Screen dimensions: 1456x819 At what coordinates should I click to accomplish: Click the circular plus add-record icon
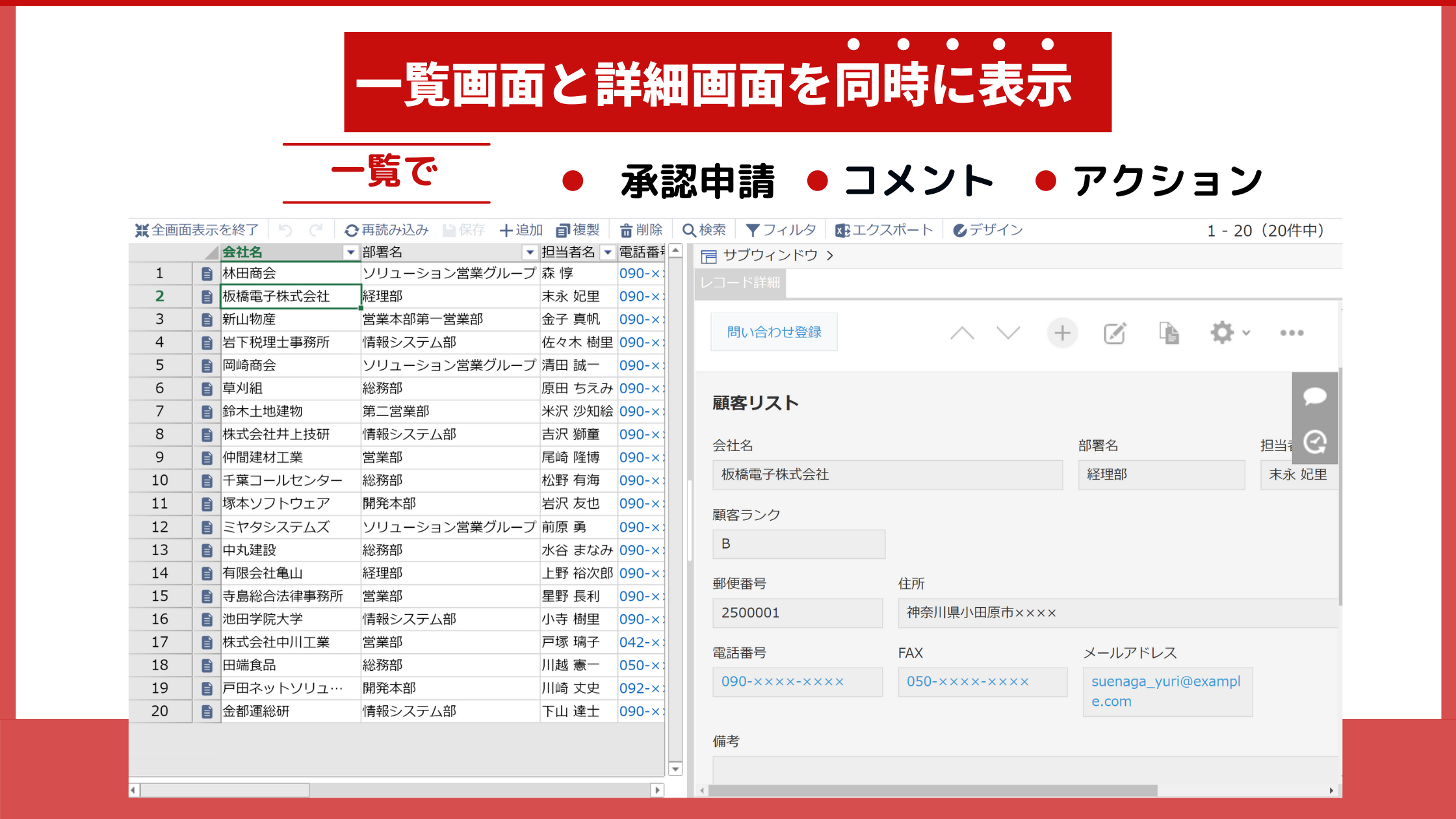[1062, 333]
